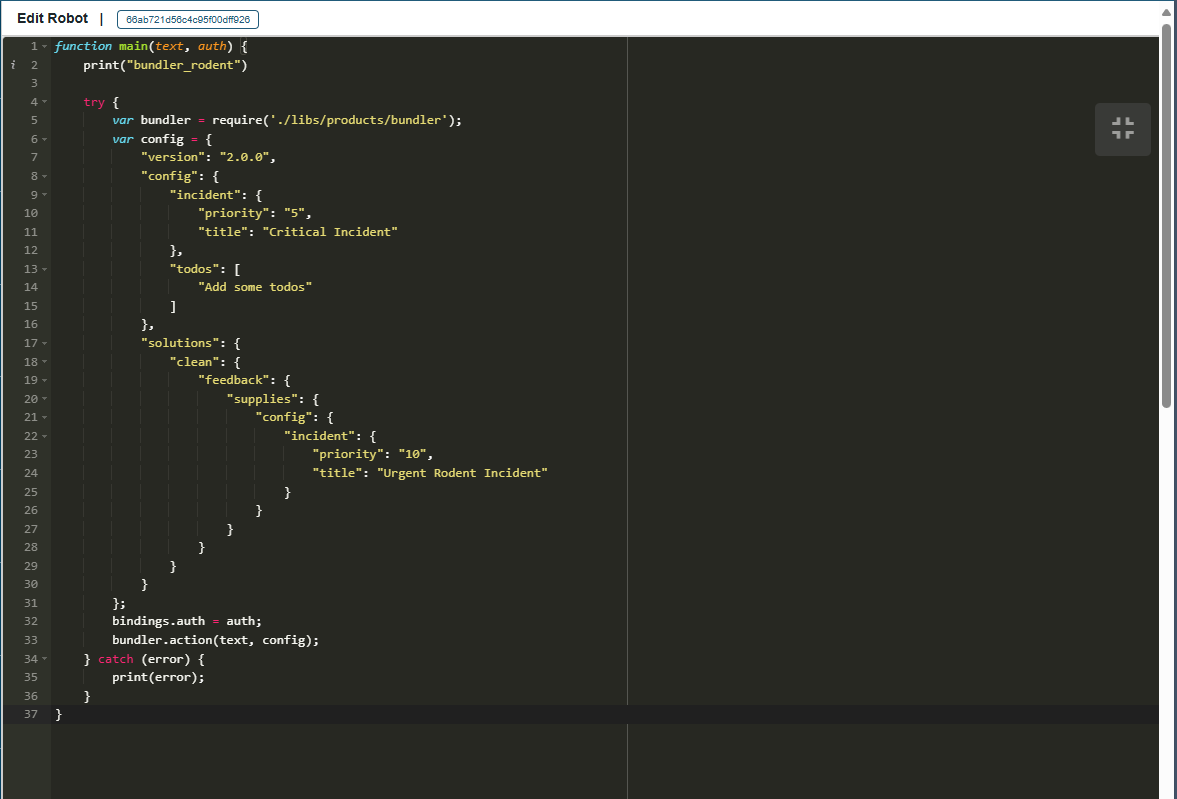Click the priority value "10"
Viewport: 1177px width, 799px height.
(412, 454)
